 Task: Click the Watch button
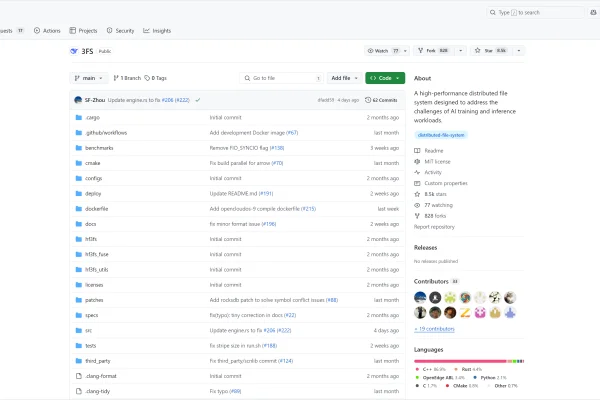tap(383, 51)
